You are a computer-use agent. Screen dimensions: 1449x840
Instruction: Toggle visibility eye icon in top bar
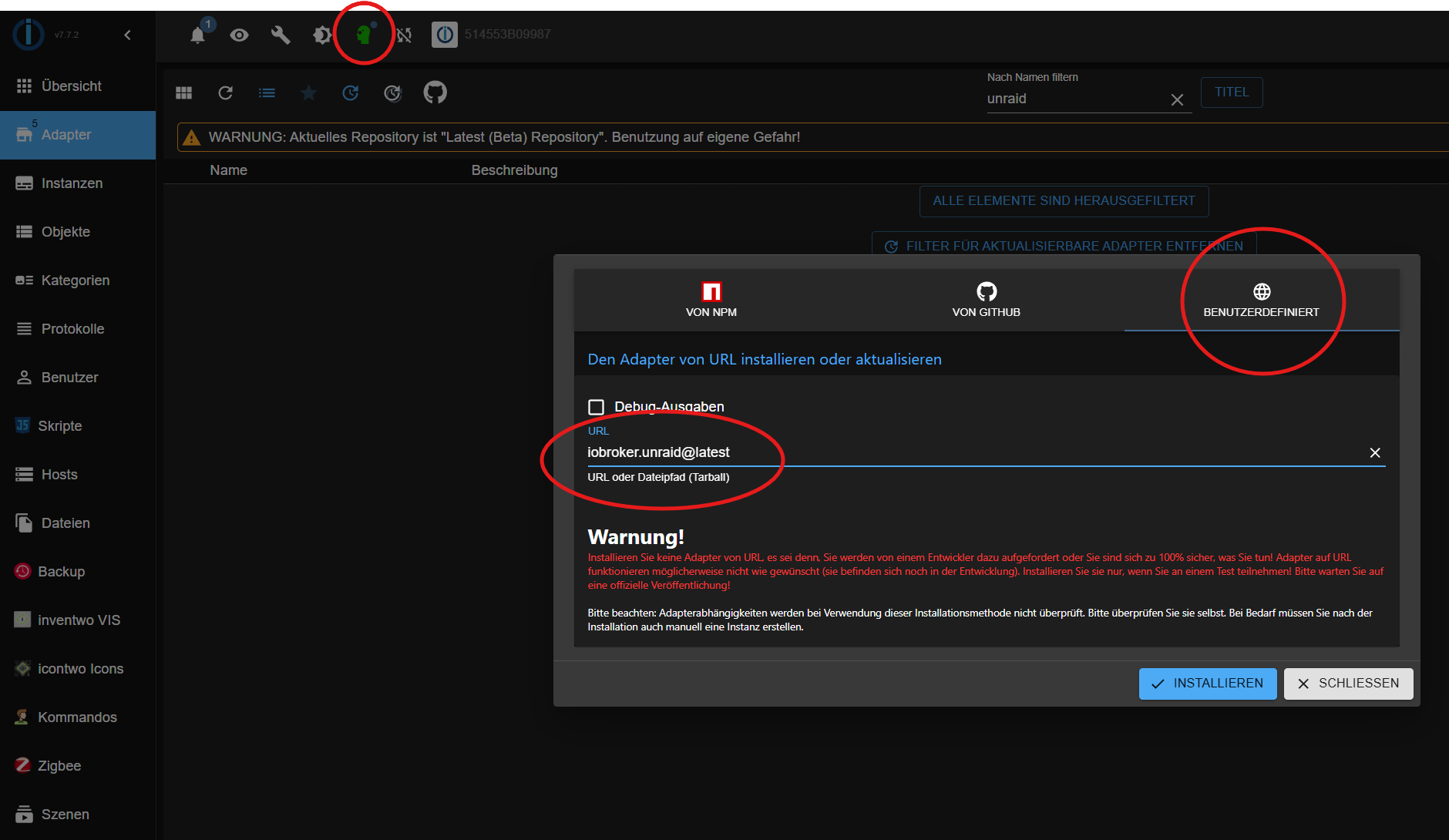239,35
